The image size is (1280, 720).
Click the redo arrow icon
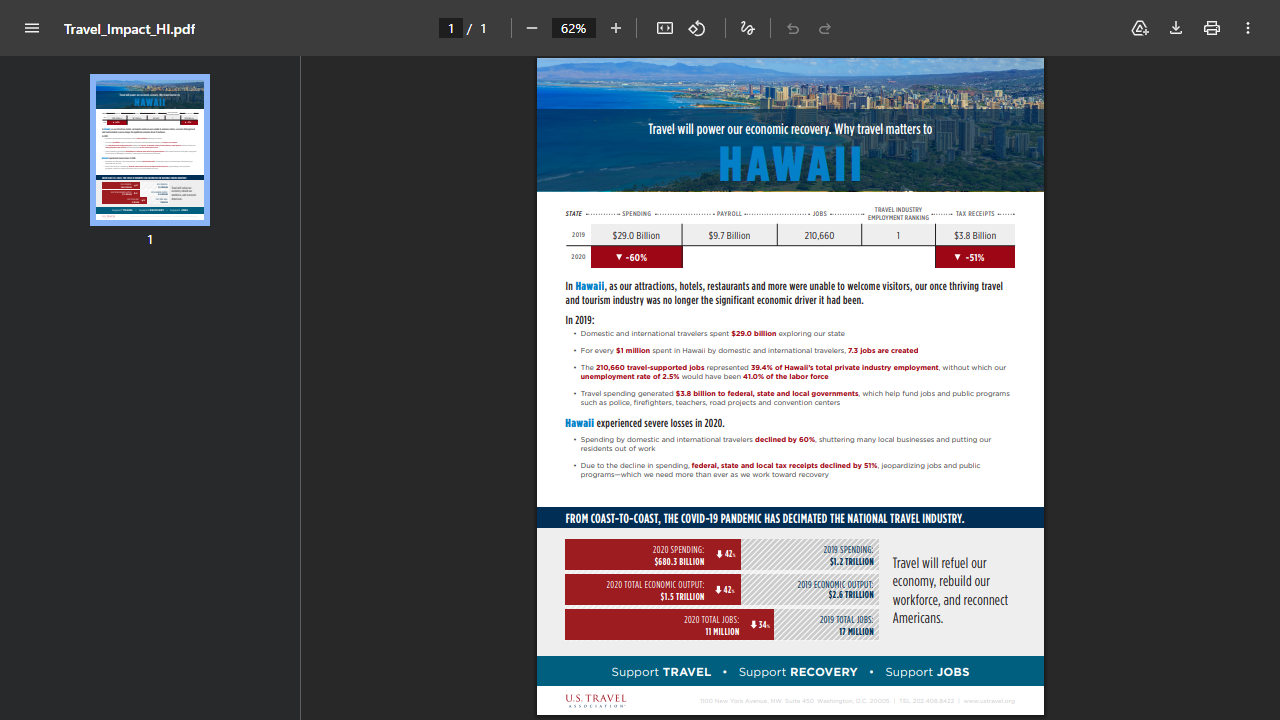[x=825, y=28]
